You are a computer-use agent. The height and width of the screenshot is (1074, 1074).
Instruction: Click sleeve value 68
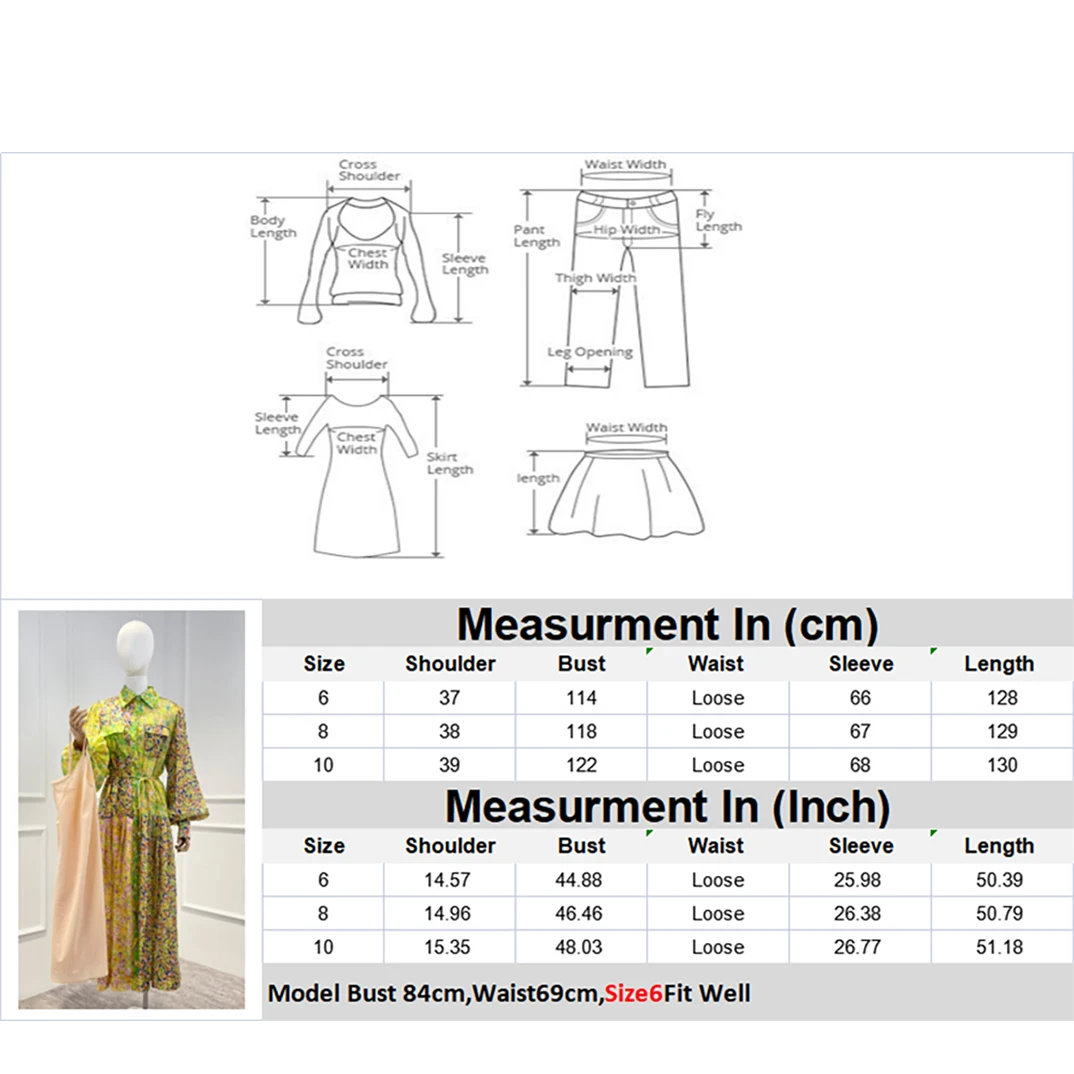tap(860, 765)
